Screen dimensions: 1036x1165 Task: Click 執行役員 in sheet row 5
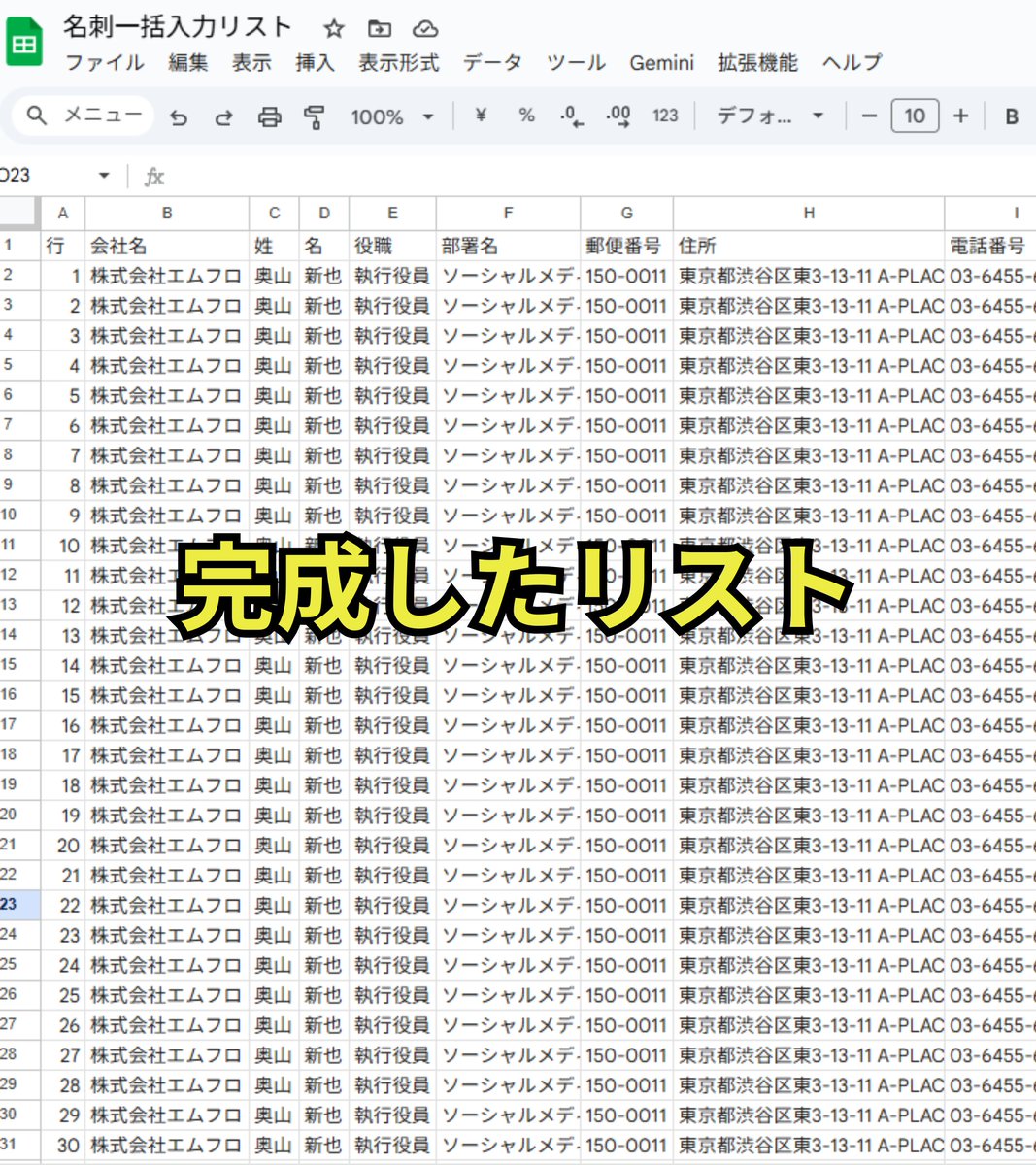tap(392, 366)
